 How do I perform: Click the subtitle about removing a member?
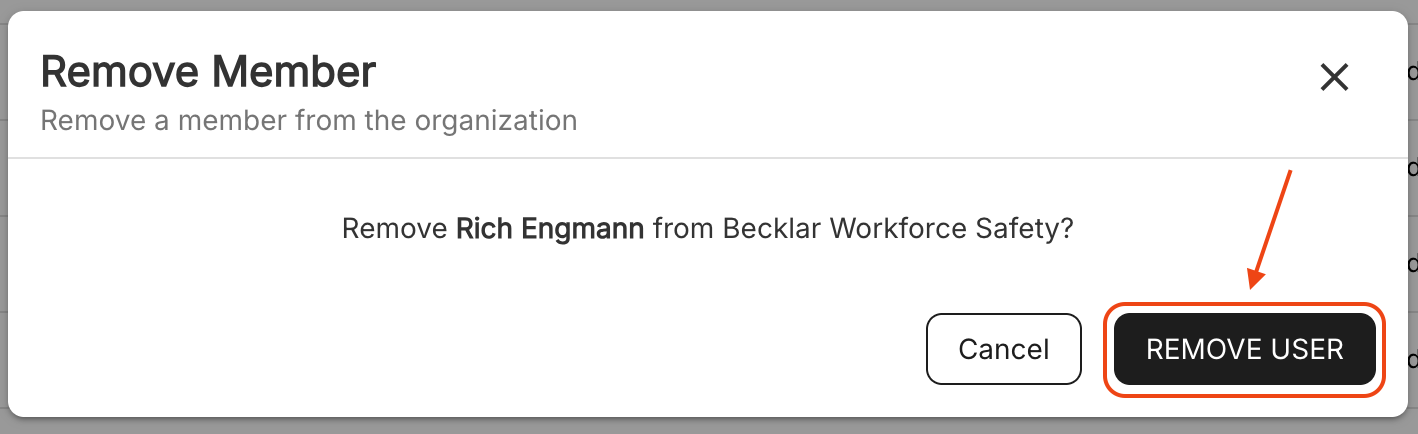pos(308,121)
